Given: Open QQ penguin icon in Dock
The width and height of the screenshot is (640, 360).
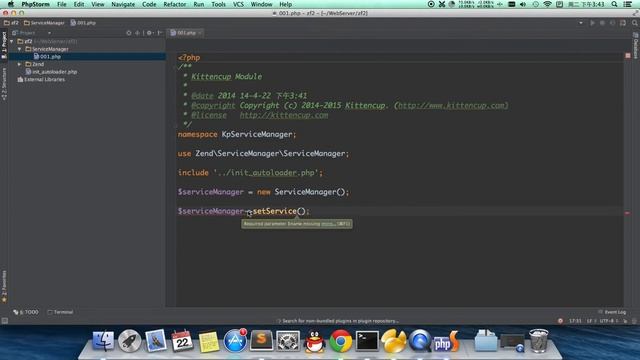Looking at the screenshot, I should [x=314, y=341].
